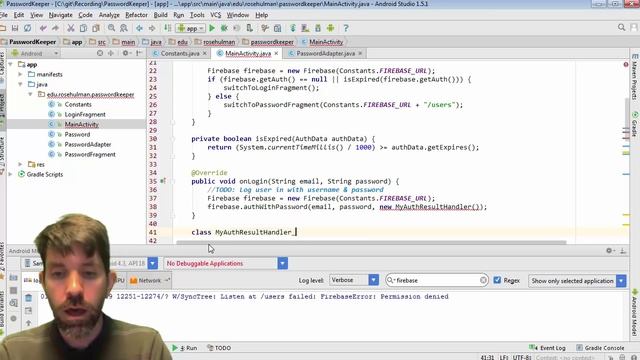Click the Save All toolbar icon
This screenshot has height=360, width=640.
pos(15,28)
